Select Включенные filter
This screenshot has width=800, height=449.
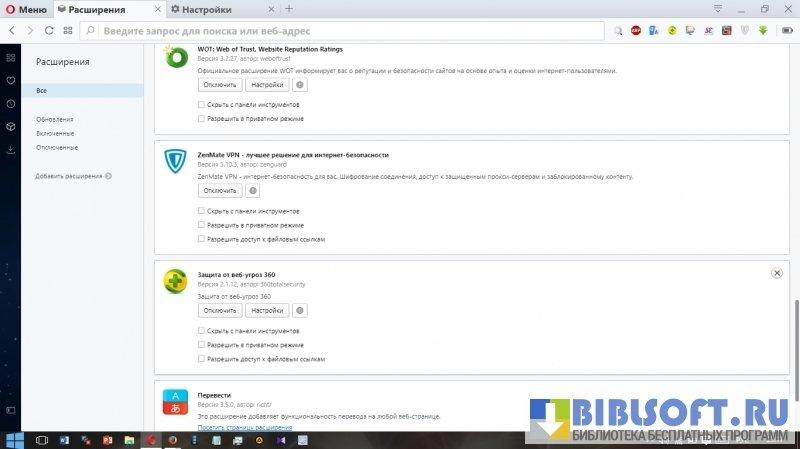point(55,133)
